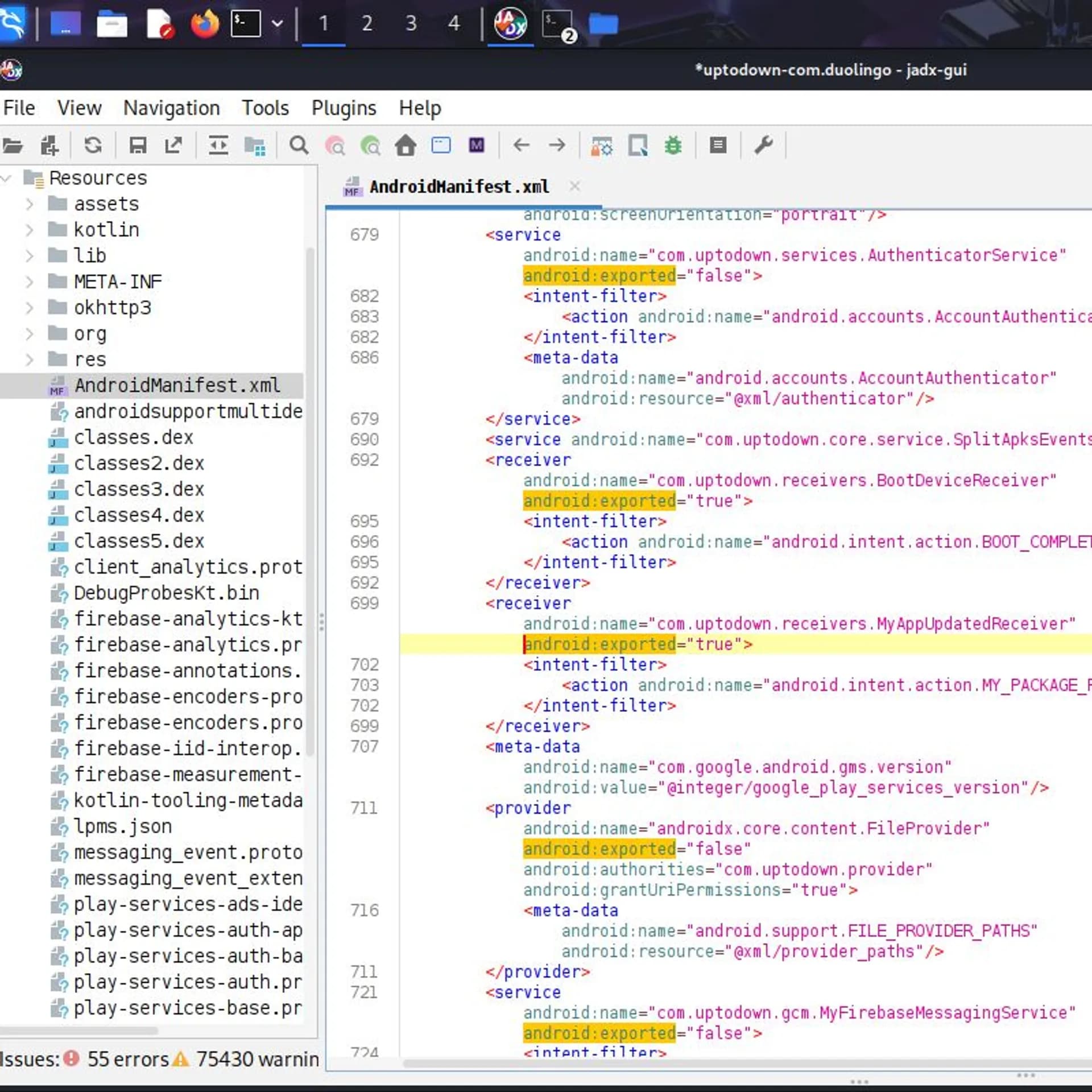
Task: Select the AndroidManifest.xml editor tab
Action: pyautogui.click(x=460, y=187)
